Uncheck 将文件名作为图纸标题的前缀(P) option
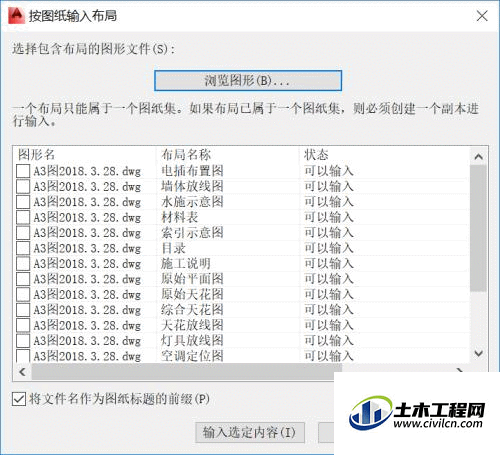Viewport: 500px width, 455px height. tap(19, 399)
